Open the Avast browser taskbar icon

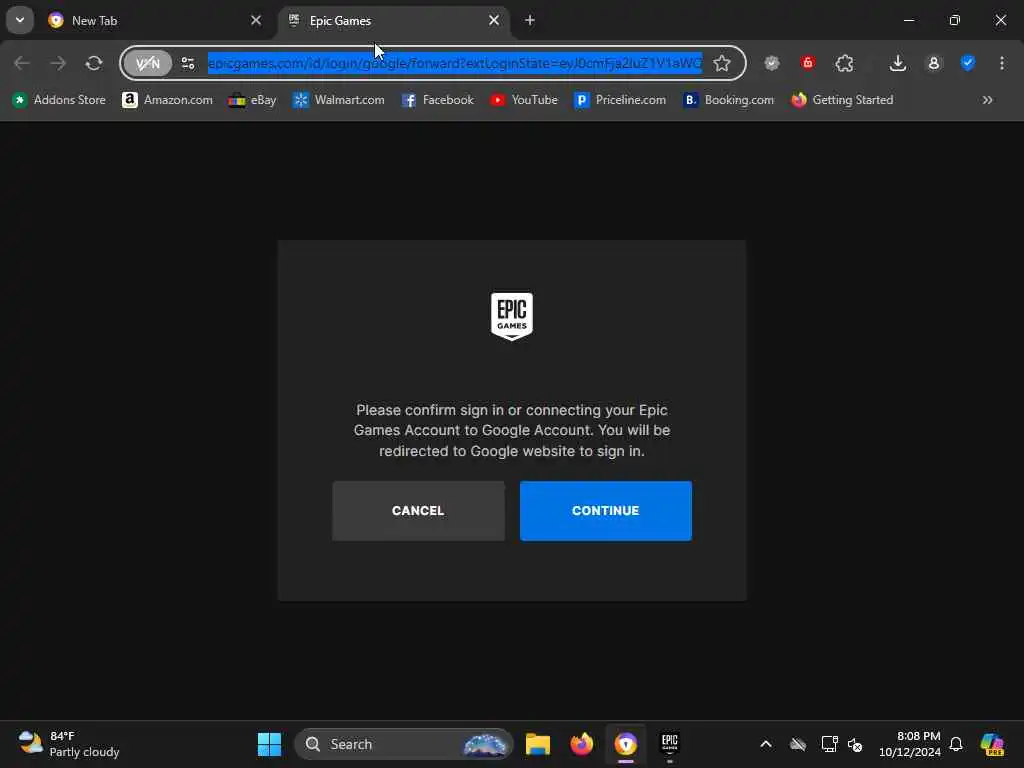click(x=626, y=744)
